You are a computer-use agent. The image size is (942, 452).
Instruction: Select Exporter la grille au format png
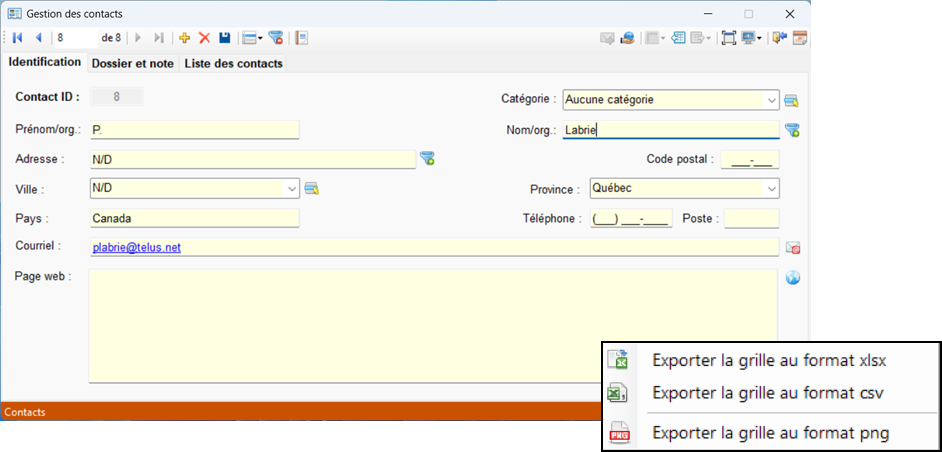(x=770, y=433)
